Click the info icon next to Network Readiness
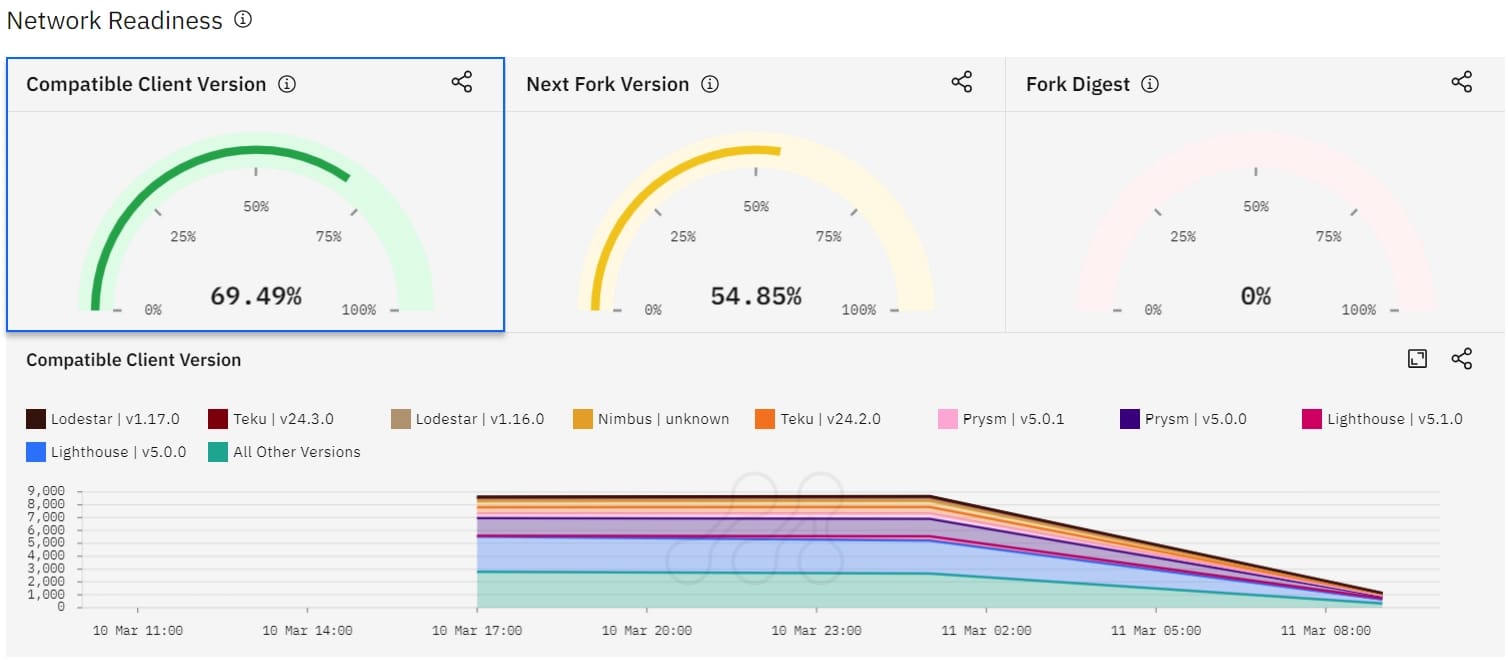Screen dimensions: 1508x660 pos(242,17)
